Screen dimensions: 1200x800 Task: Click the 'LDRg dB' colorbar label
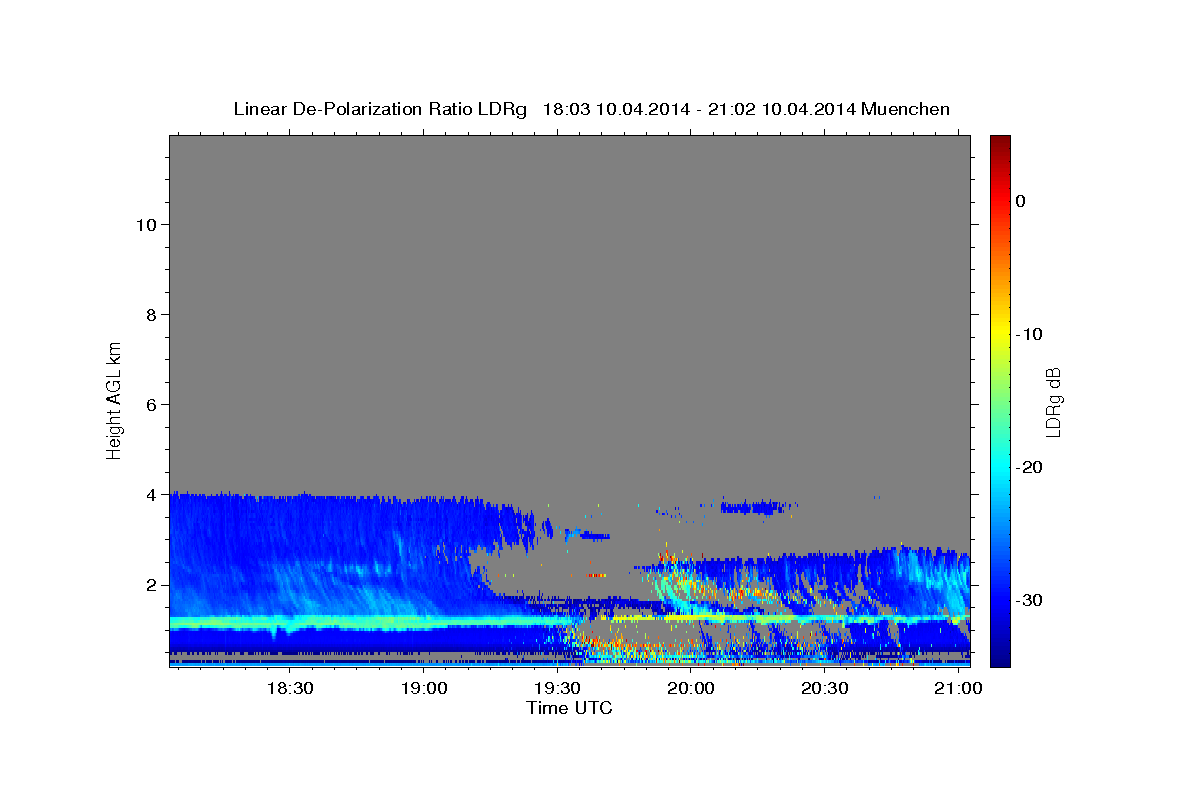[1053, 402]
